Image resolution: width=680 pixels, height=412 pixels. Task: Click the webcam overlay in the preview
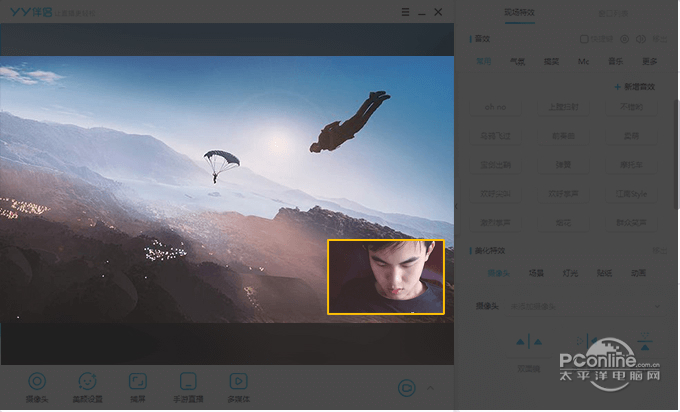pyautogui.click(x=386, y=277)
